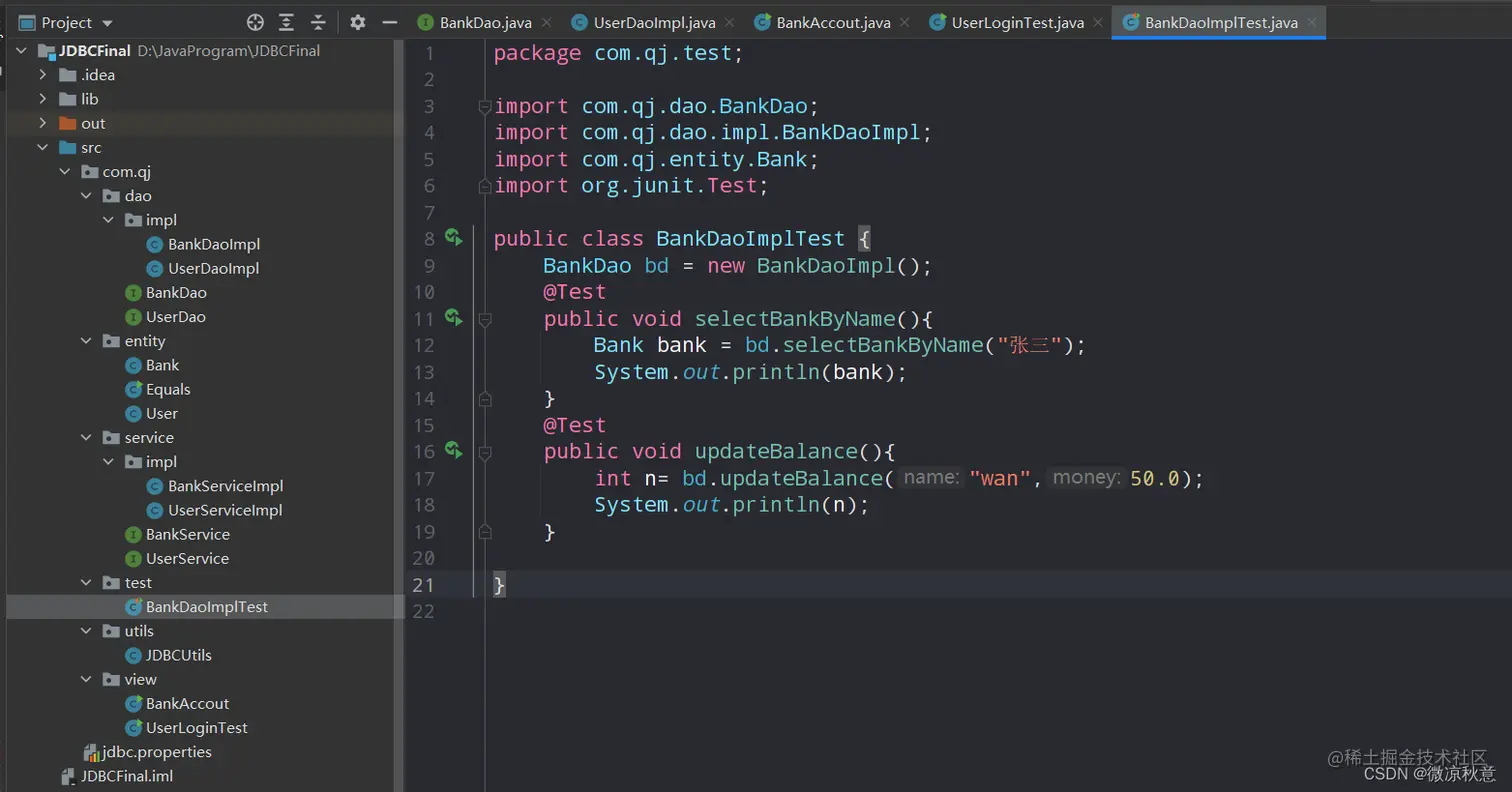
Task: Close the BankDao.java tab
Action: pos(546,22)
